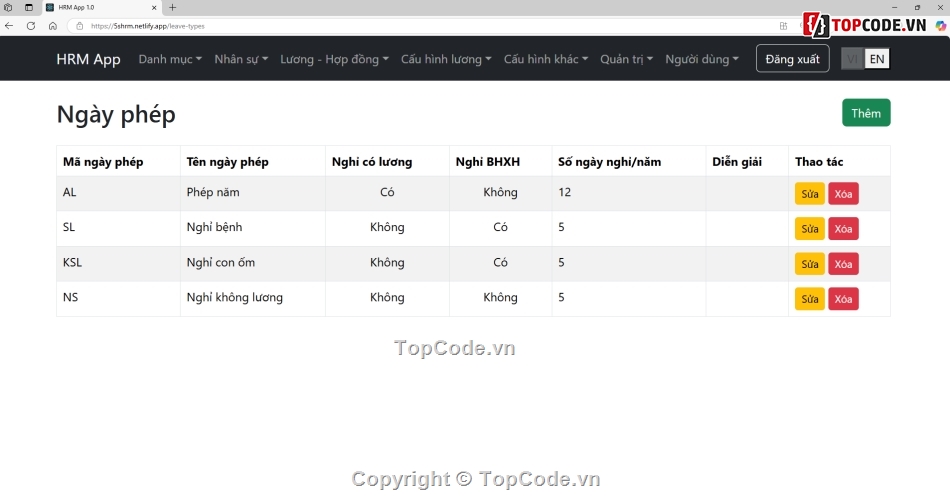Focus the address bar URL field
Image resolution: width=950 pixels, height=504 pixels.
[x=424, y=26]
